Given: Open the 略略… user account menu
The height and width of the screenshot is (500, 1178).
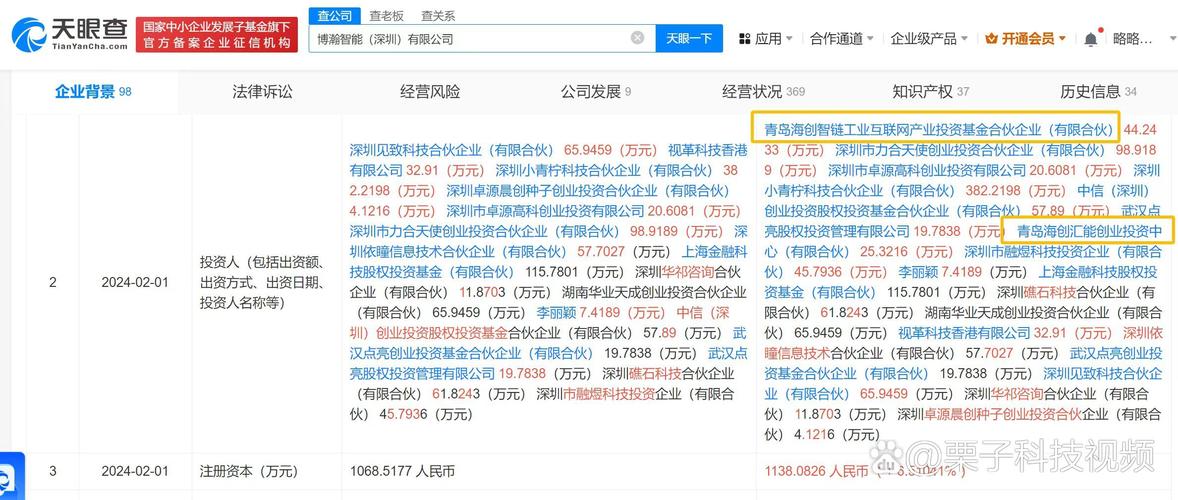Looking at the screenshot, I should tap(1134, 39).
